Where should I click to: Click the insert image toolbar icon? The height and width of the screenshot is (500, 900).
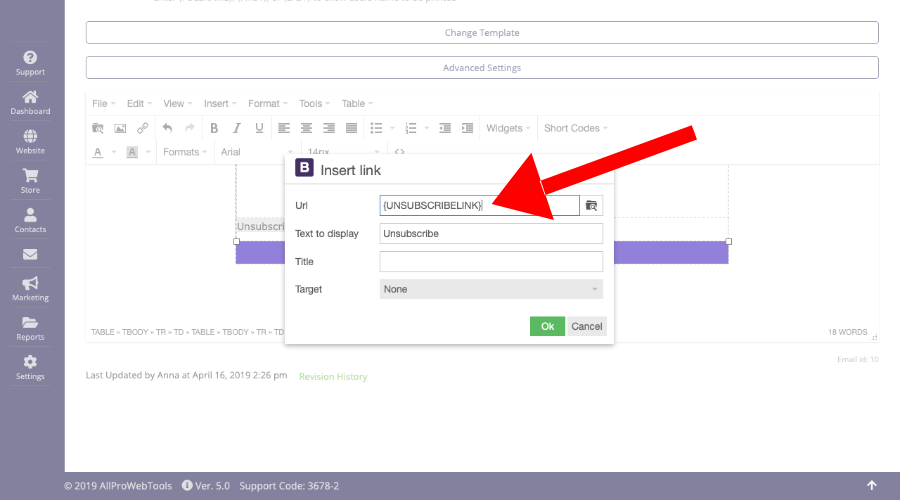click(x=120, y=128)
